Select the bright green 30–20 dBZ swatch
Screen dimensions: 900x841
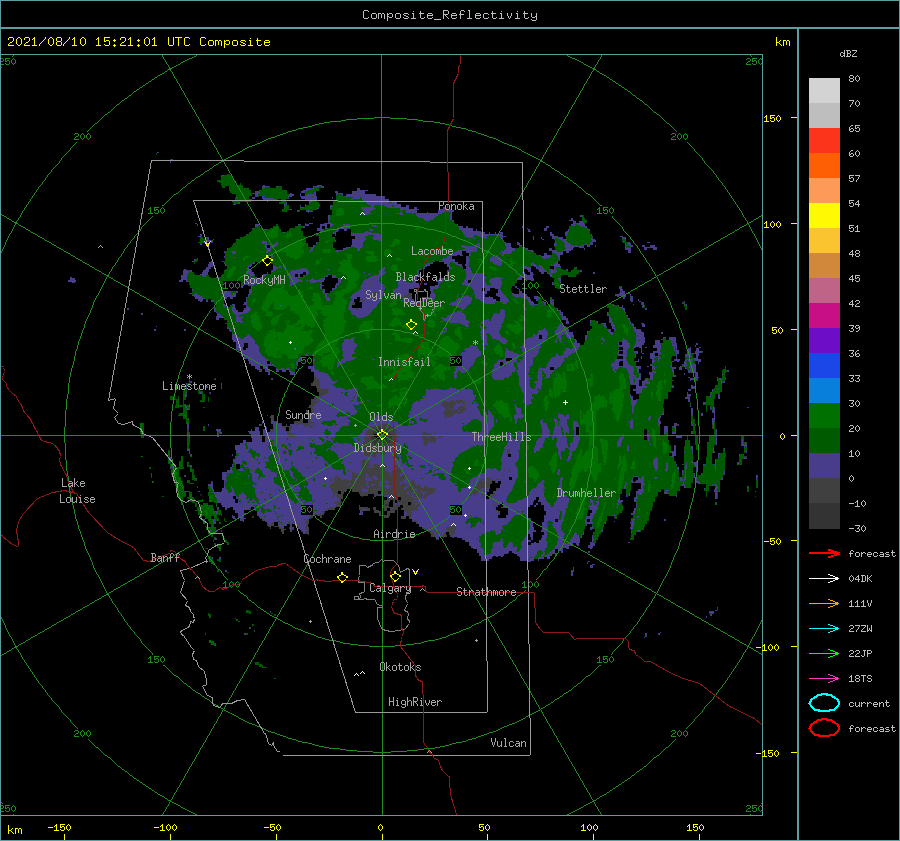click(x=824, y=416)
